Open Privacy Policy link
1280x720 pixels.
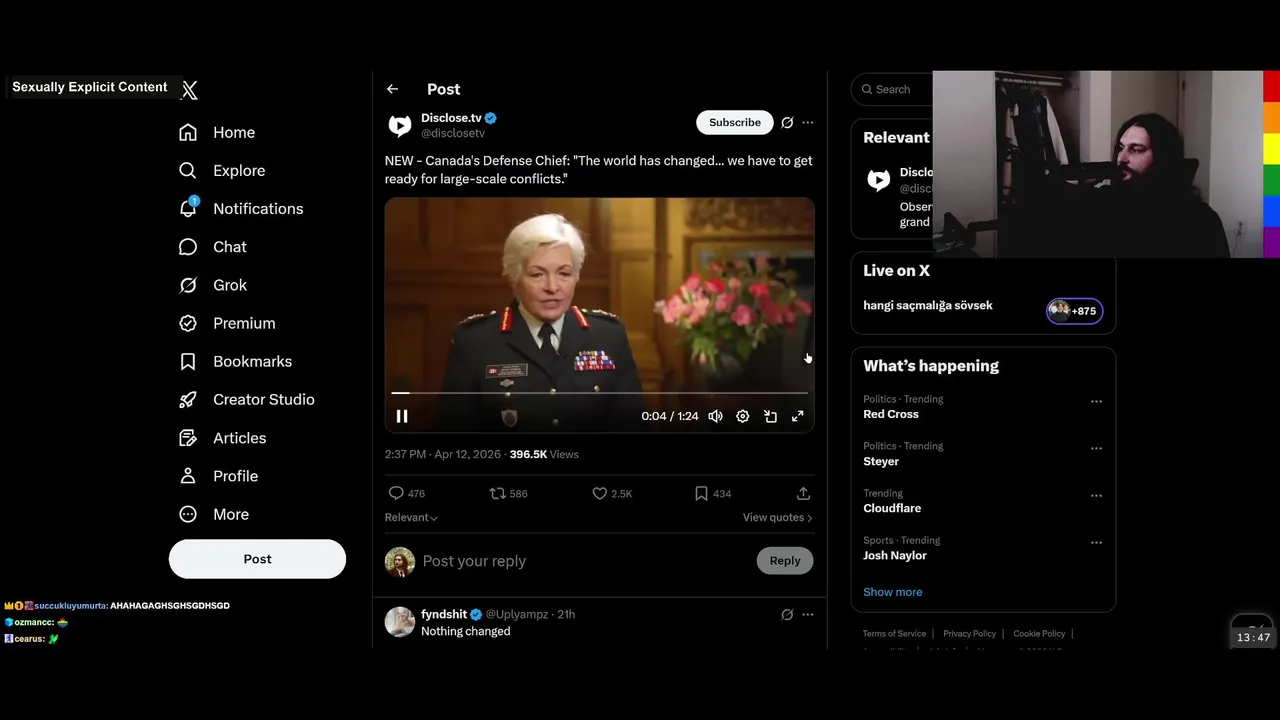[x=969, y=633]
